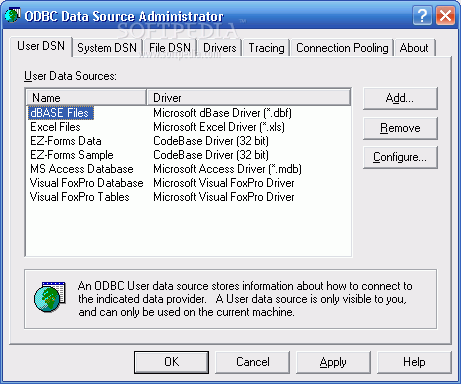The width and height of the screenshot is (461, 384).
Task: Close the ODBC Data Source Administrator window
Action: coord(445,16)
